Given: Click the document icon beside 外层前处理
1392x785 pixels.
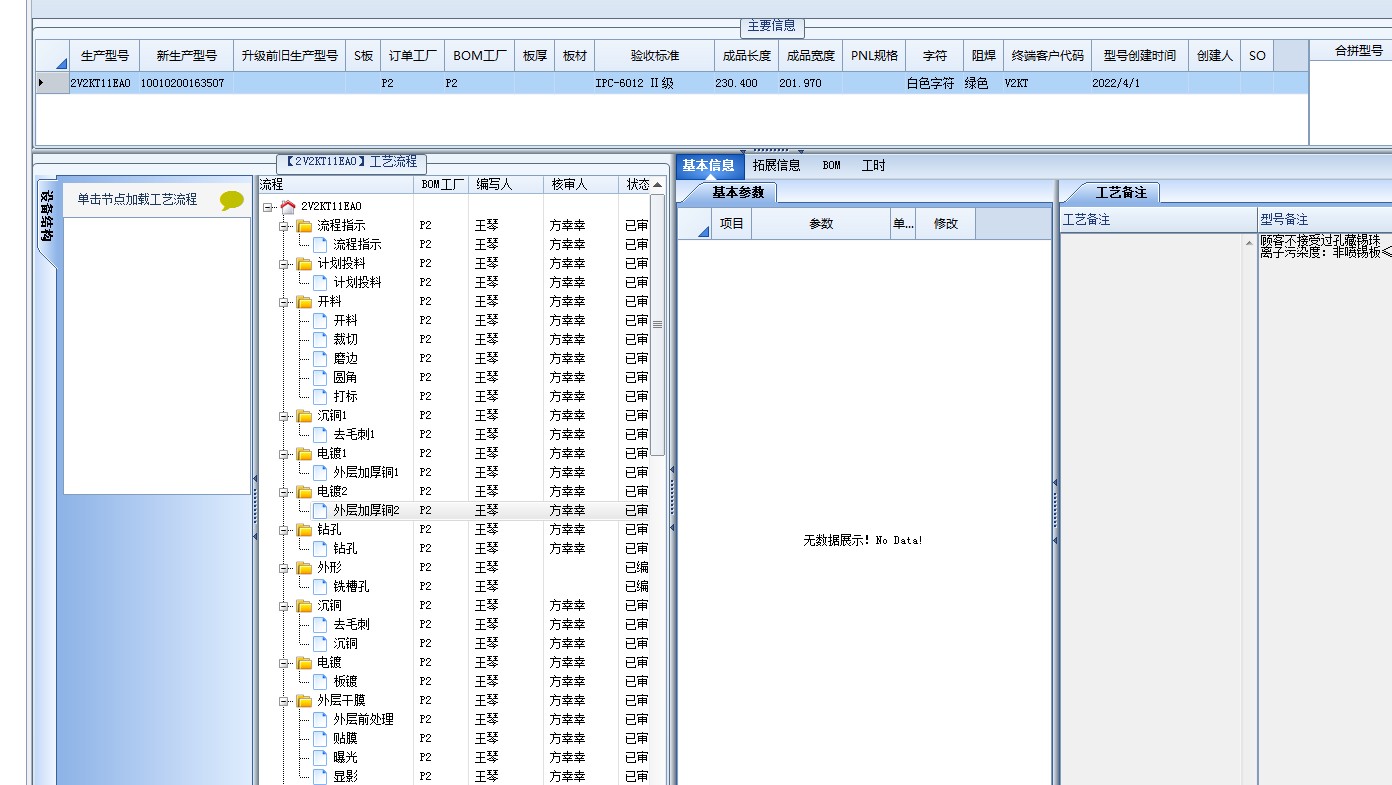Looking at the screenshot, I should tap(320, 719).
